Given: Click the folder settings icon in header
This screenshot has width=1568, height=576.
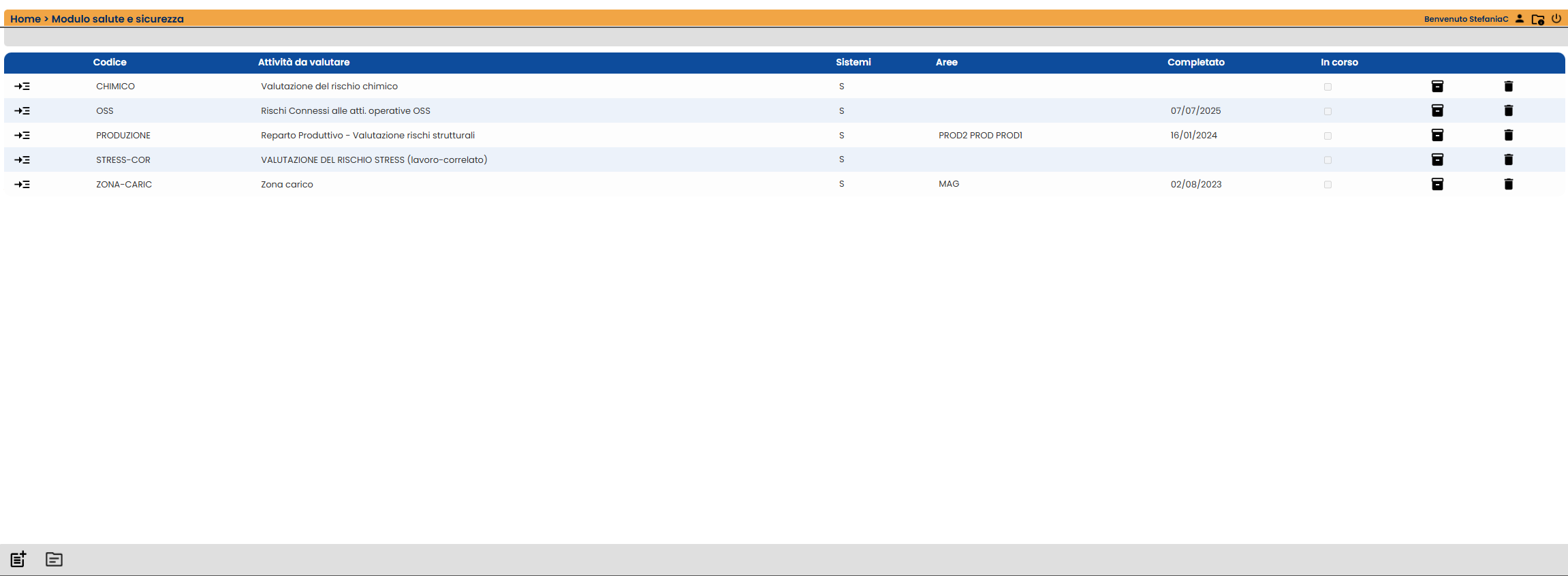Looking at the screenshot, I should (x=1538, y=20).
